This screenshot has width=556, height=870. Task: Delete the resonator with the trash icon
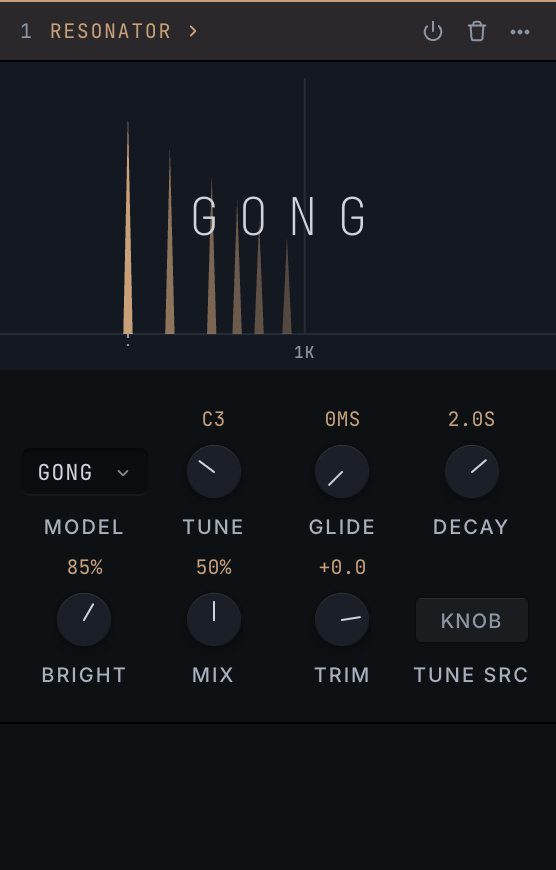[477, 32]
